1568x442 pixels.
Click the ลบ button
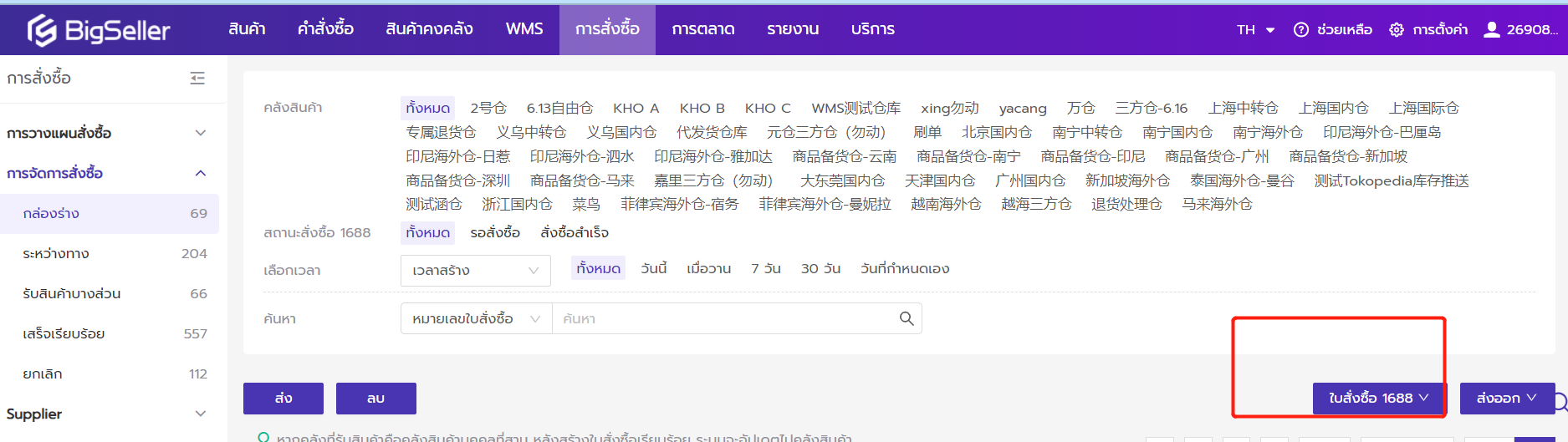point(375,399)
